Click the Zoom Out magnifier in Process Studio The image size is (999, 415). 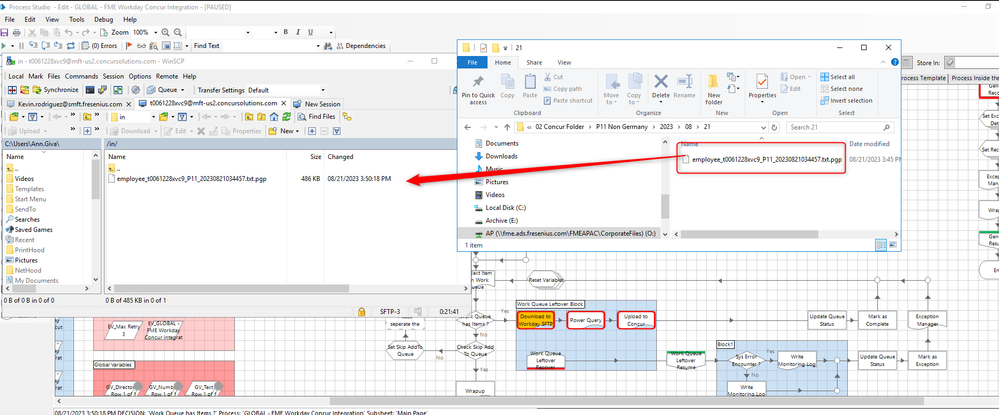(178, 33)
